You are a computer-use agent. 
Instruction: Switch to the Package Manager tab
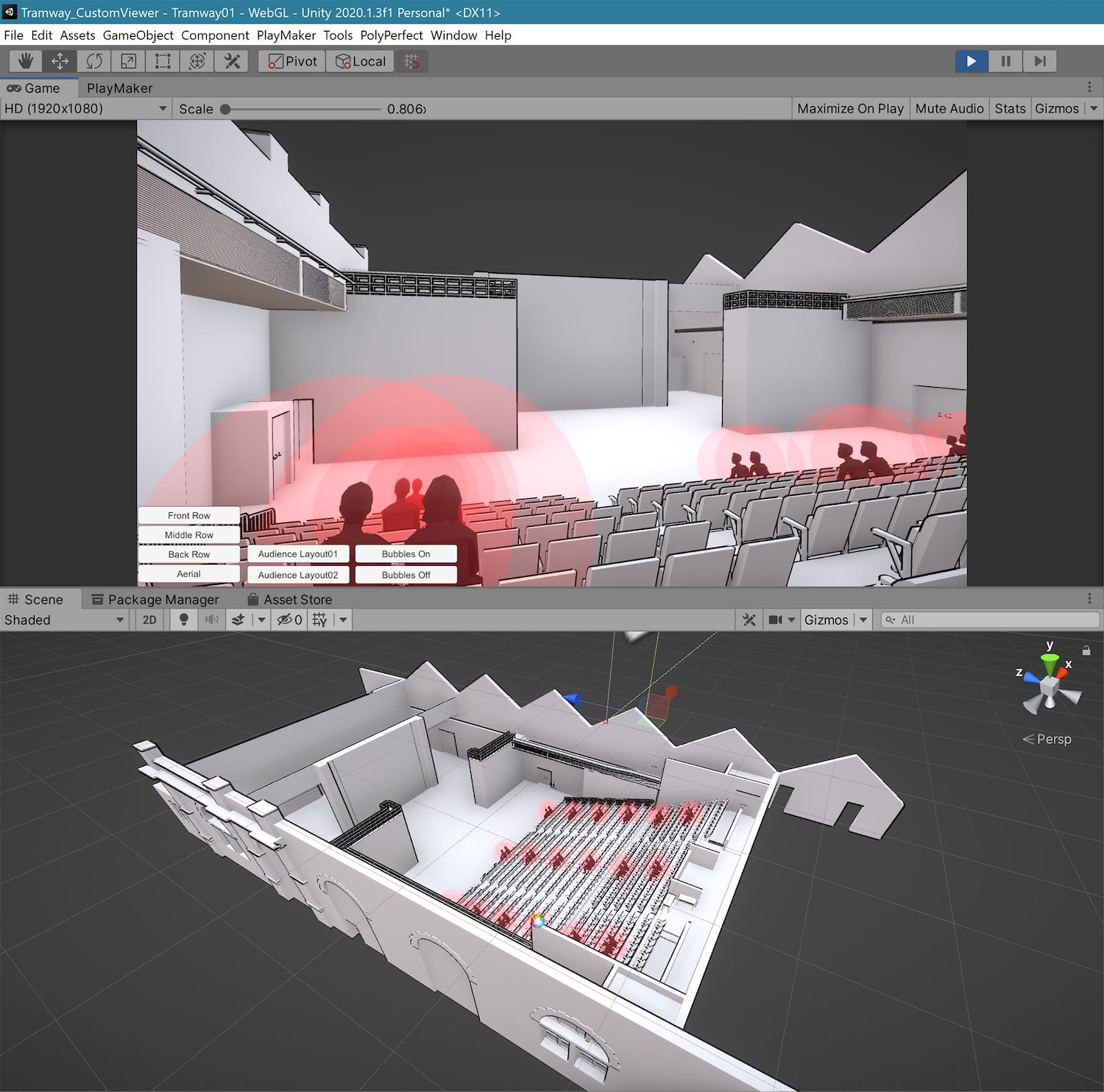(155, 599)
